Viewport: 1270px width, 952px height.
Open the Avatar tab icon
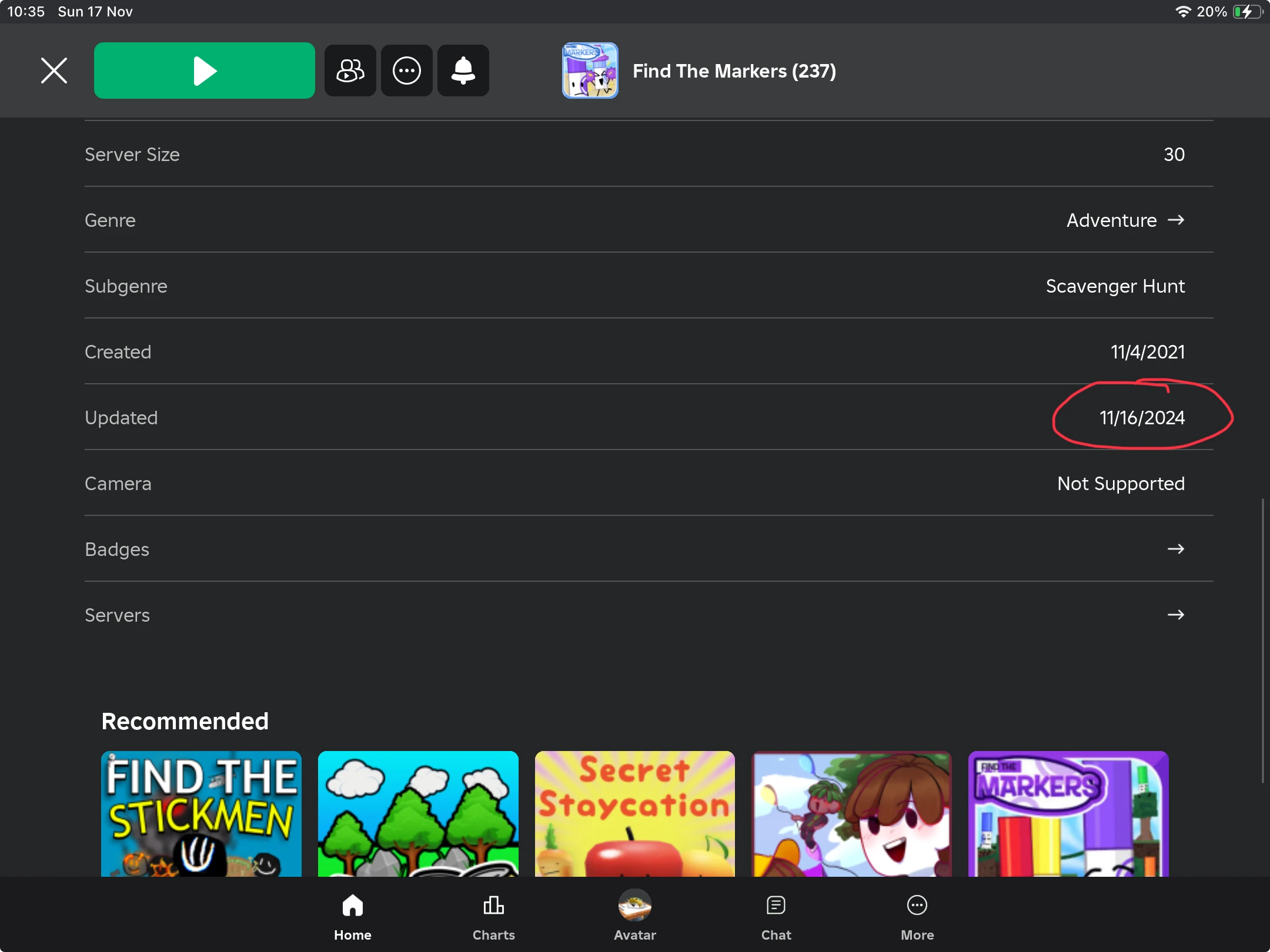tap(634, 905)
